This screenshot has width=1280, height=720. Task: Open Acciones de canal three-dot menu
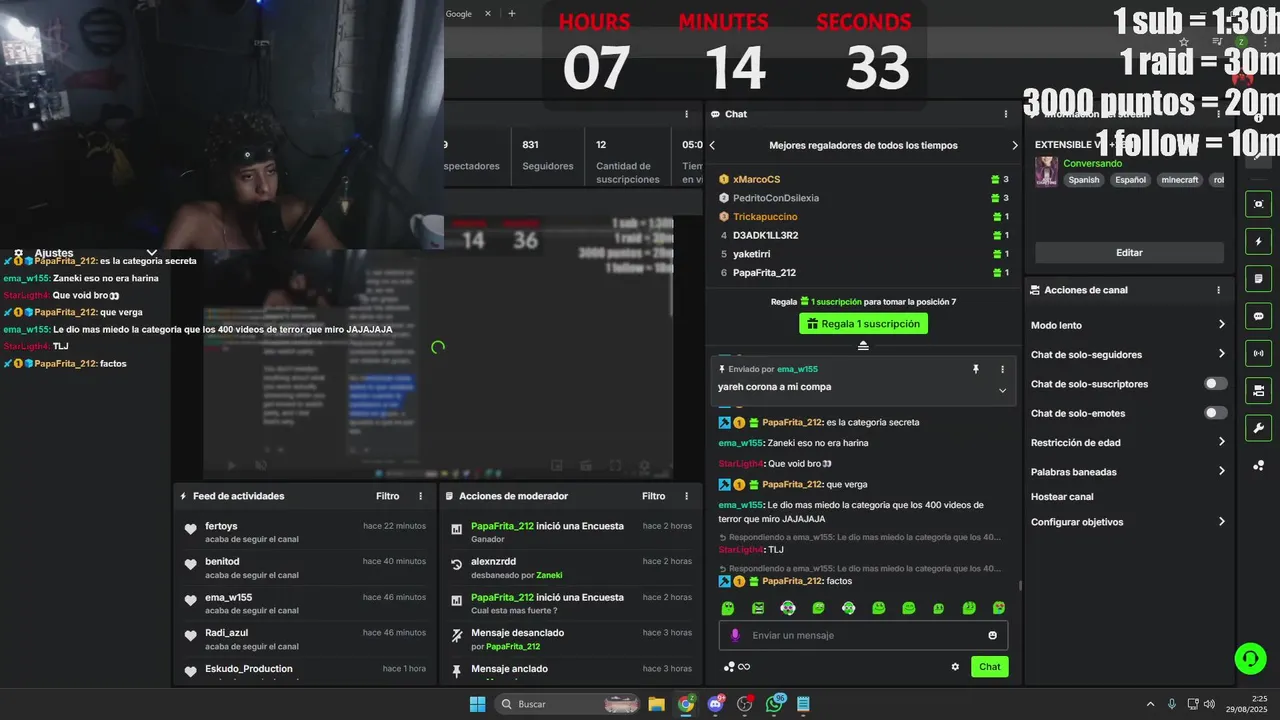click(1218, 290)
